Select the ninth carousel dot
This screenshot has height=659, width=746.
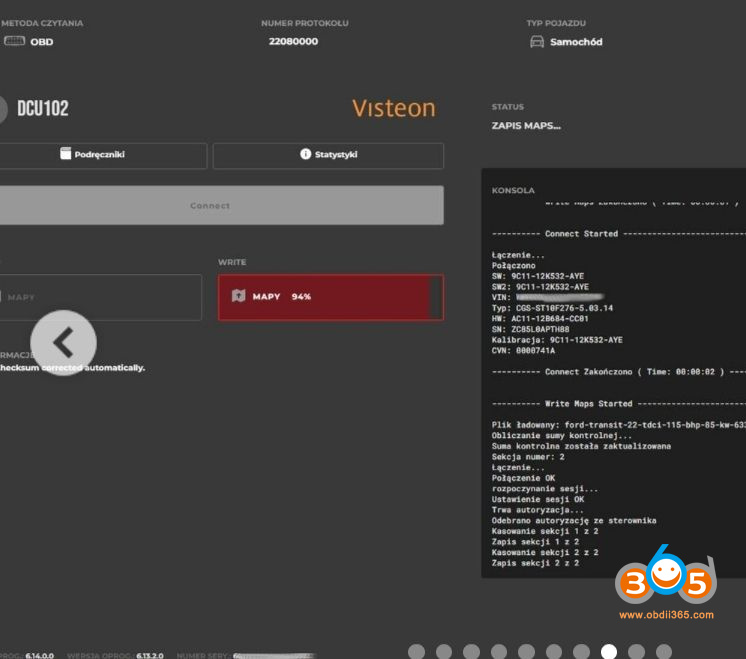coord(636,652)
